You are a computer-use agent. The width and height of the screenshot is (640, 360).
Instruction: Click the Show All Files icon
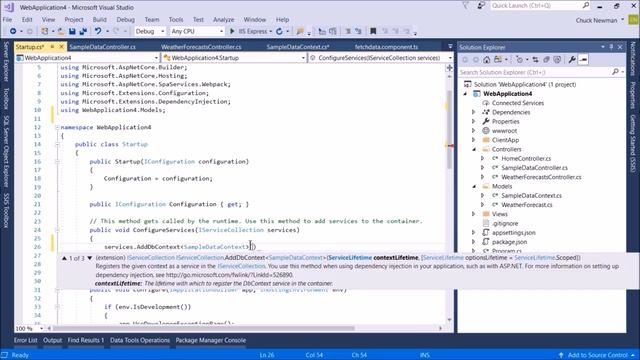pos(557,60)
